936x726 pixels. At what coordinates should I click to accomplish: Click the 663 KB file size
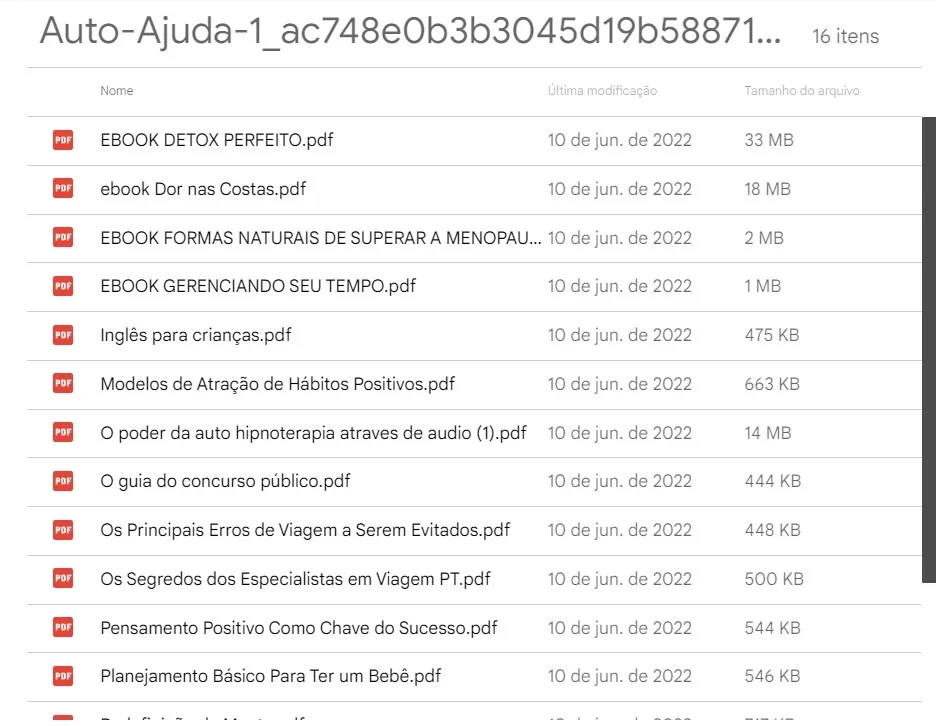click(x=772, y=384)
